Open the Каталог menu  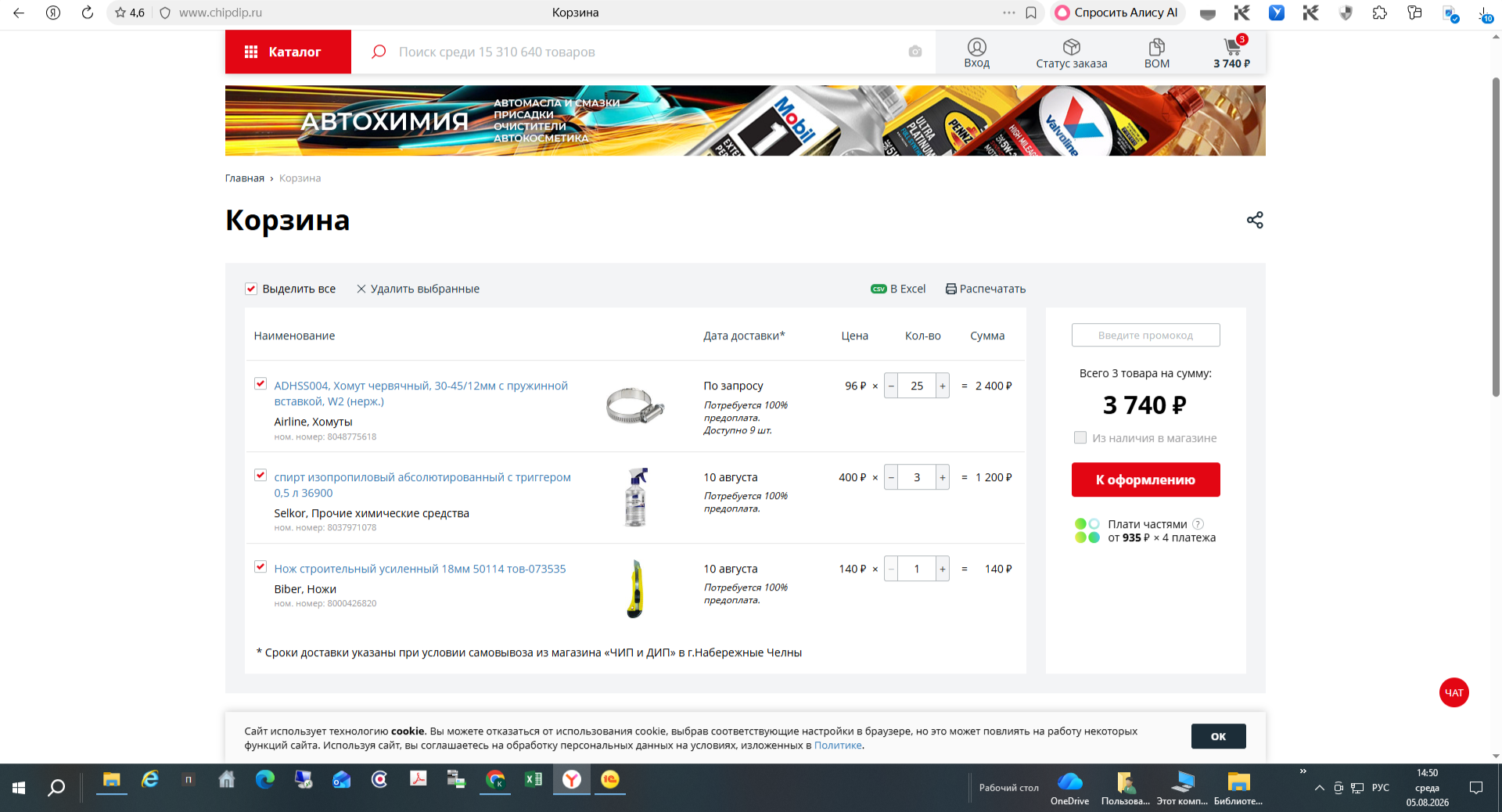point(288,52)
